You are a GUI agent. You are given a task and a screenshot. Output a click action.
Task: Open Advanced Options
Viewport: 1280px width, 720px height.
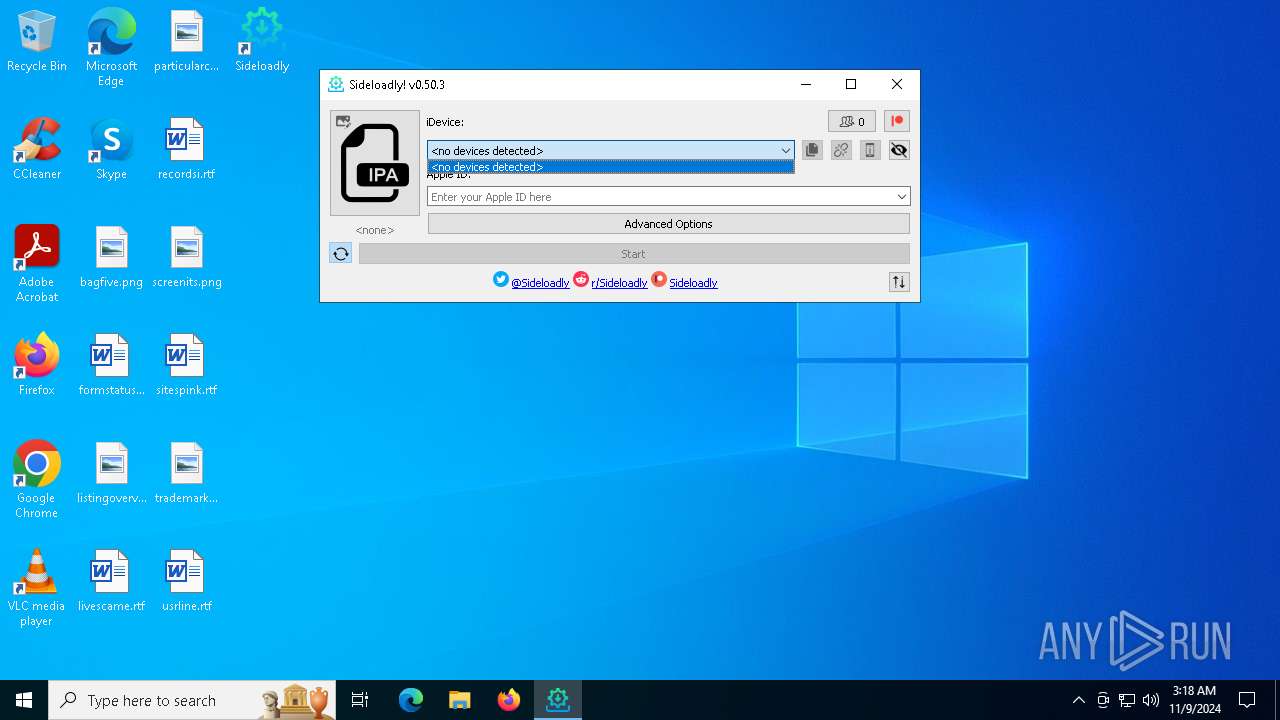(x=669, y=224)
